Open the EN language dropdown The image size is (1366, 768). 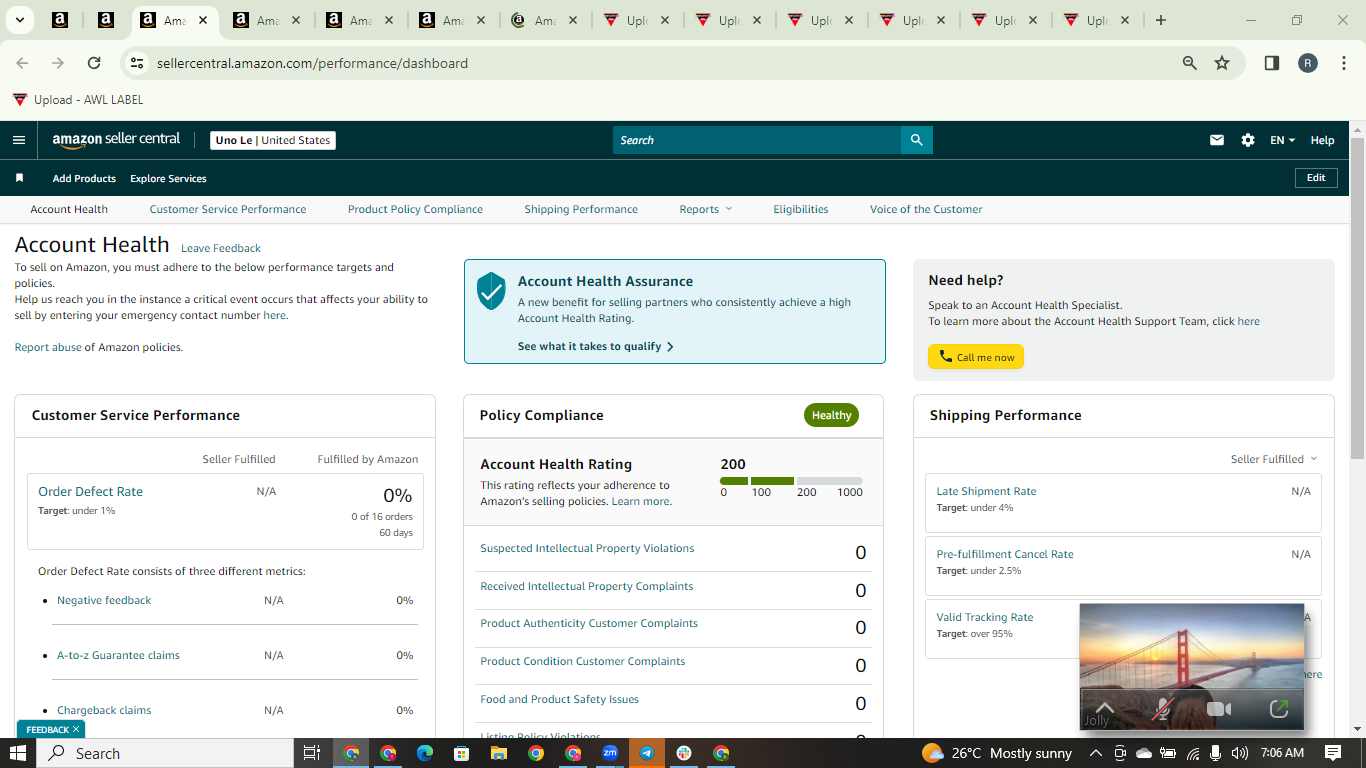(1283, 140)
